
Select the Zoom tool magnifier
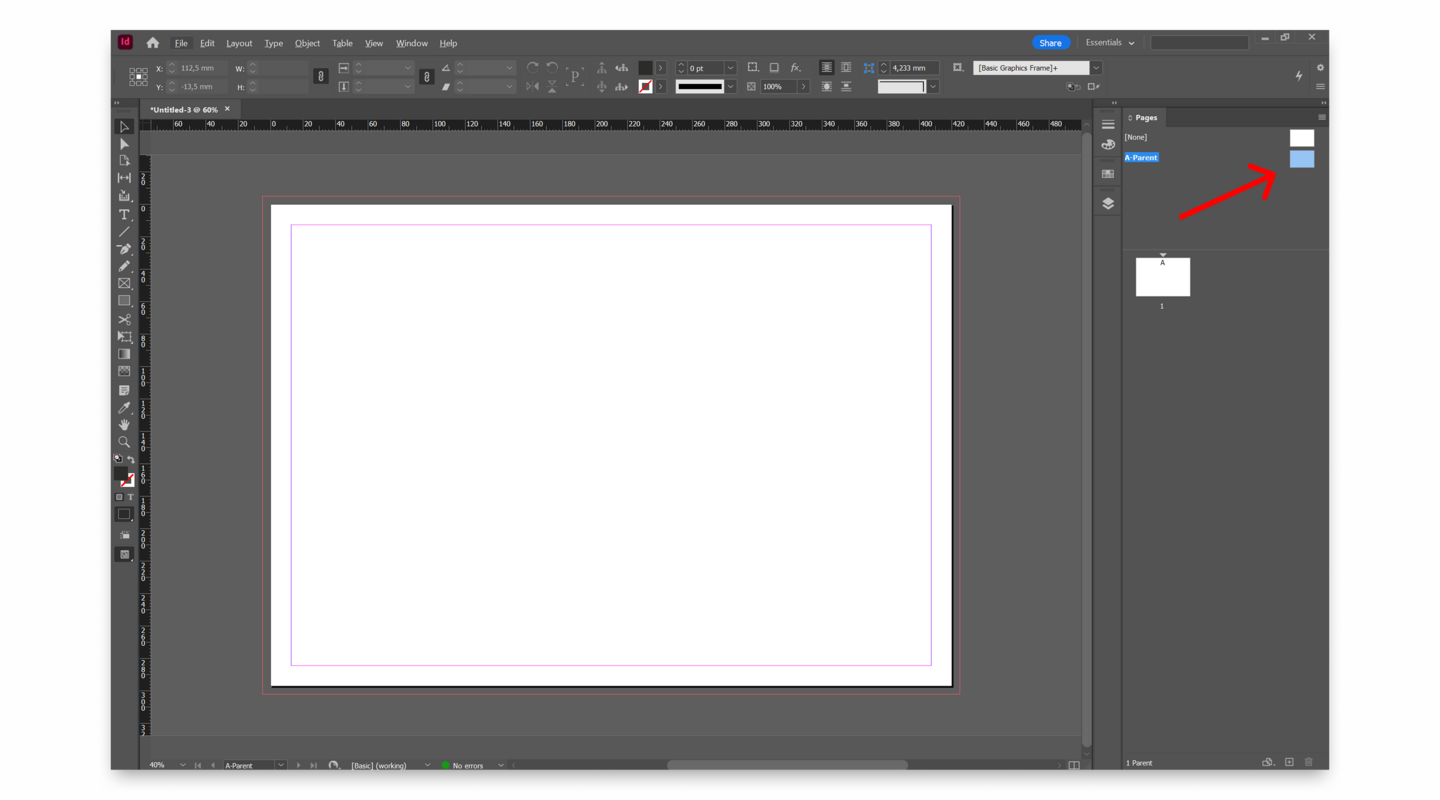[x=124, y=442]
